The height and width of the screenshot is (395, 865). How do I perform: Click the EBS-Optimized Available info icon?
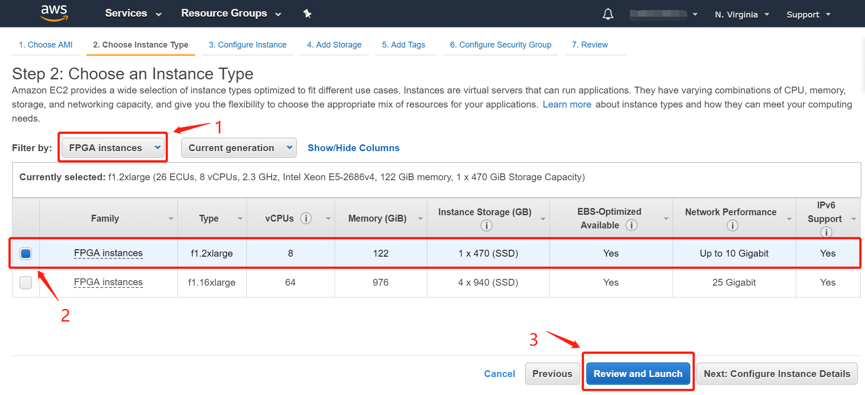coord(632,225)
